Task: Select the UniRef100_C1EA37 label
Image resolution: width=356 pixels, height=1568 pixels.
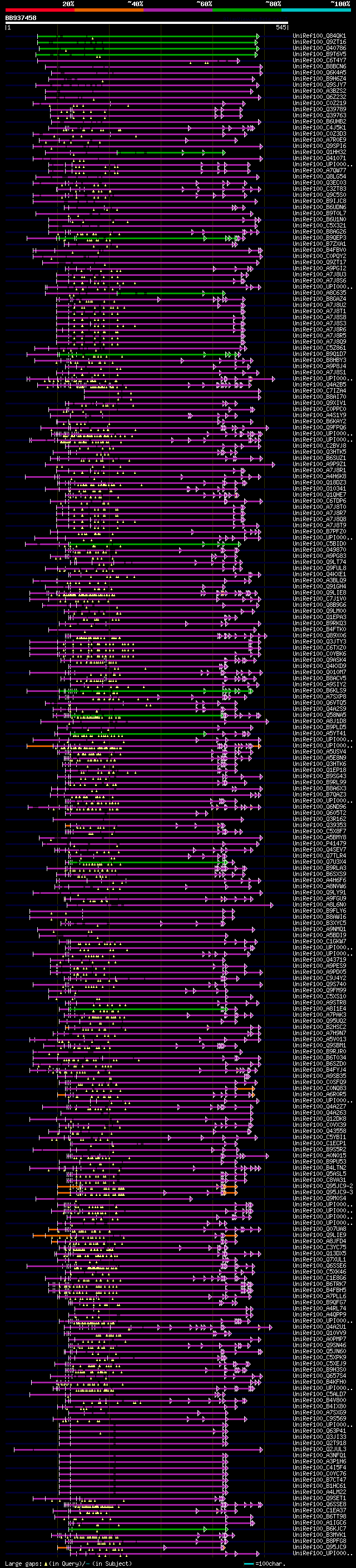Action: (x=319, y=1510)
